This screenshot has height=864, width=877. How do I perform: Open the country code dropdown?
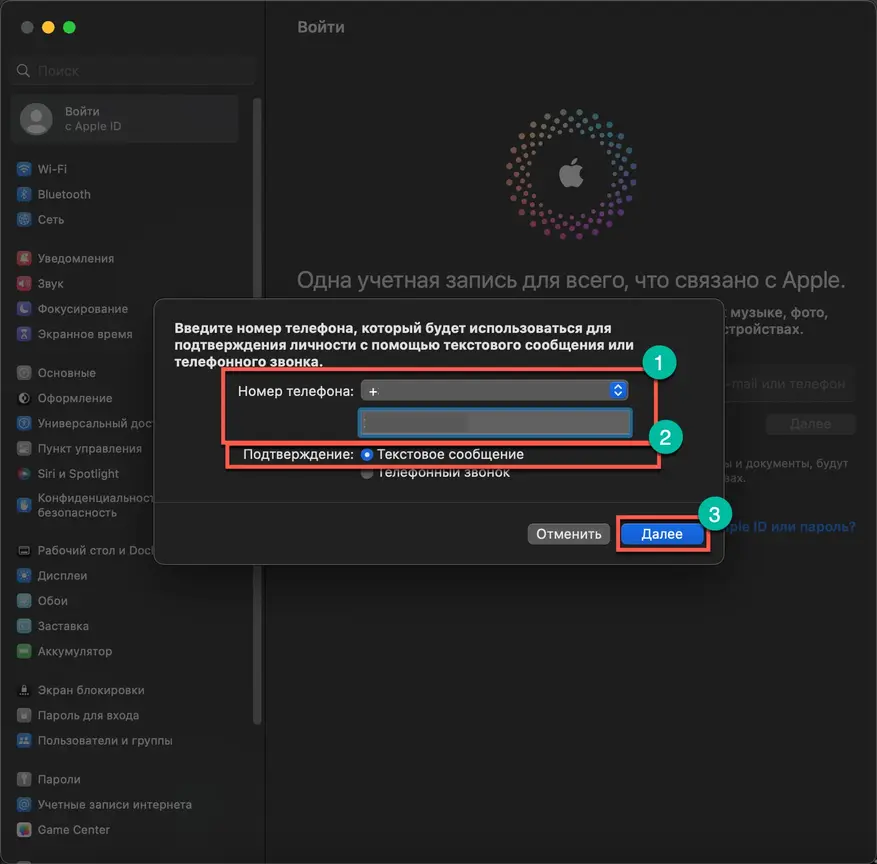click(494, 390)
